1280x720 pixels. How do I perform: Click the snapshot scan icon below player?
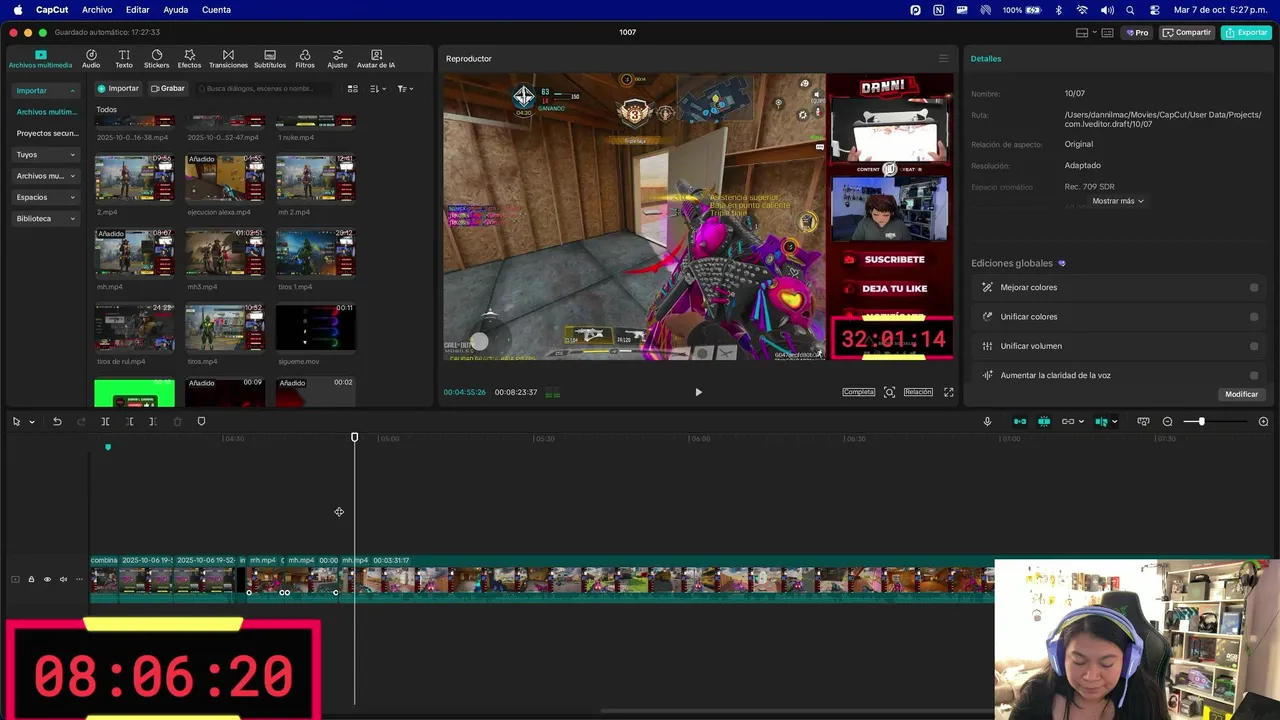click(x=889, y=392)
